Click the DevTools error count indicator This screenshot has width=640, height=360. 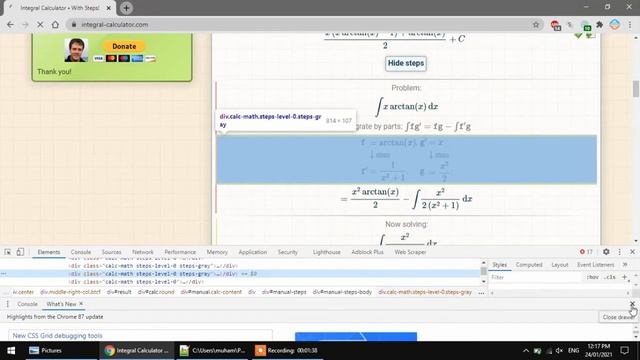586,252
